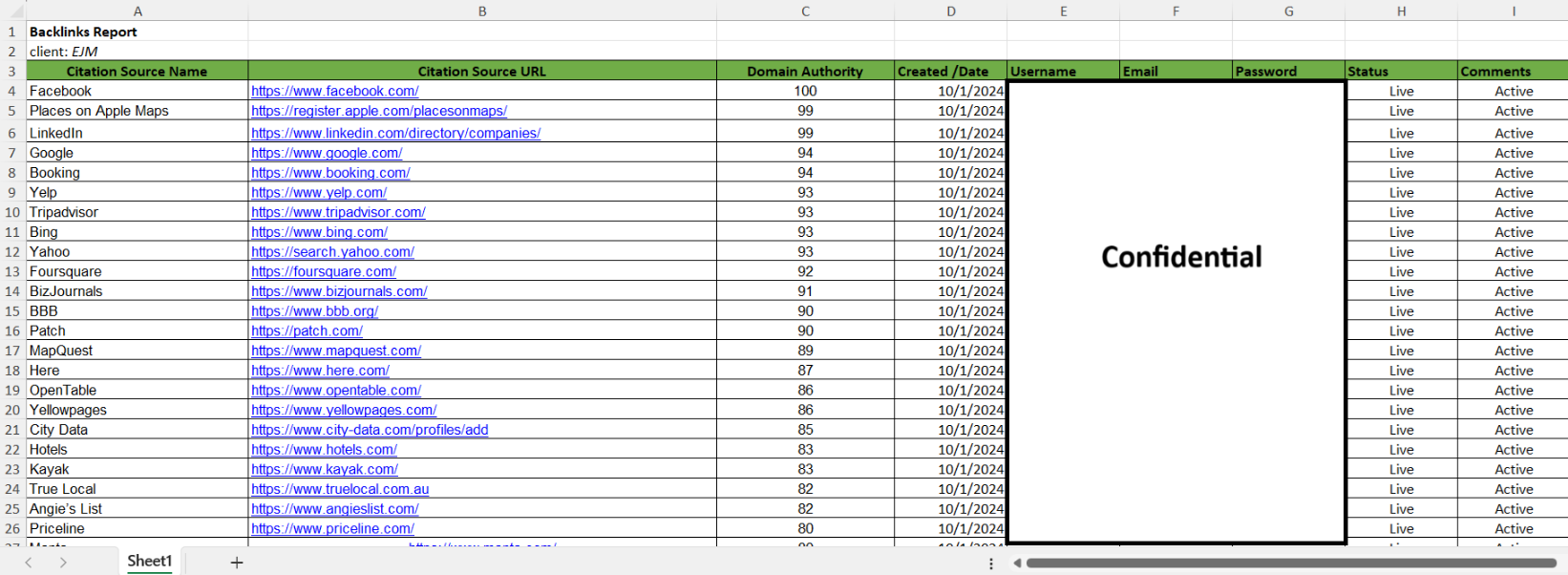The width and height of the screenshot is (1568, 575).
Task: Select the 10/1/2024 date in Yelp row
Action: coord(951,193)
